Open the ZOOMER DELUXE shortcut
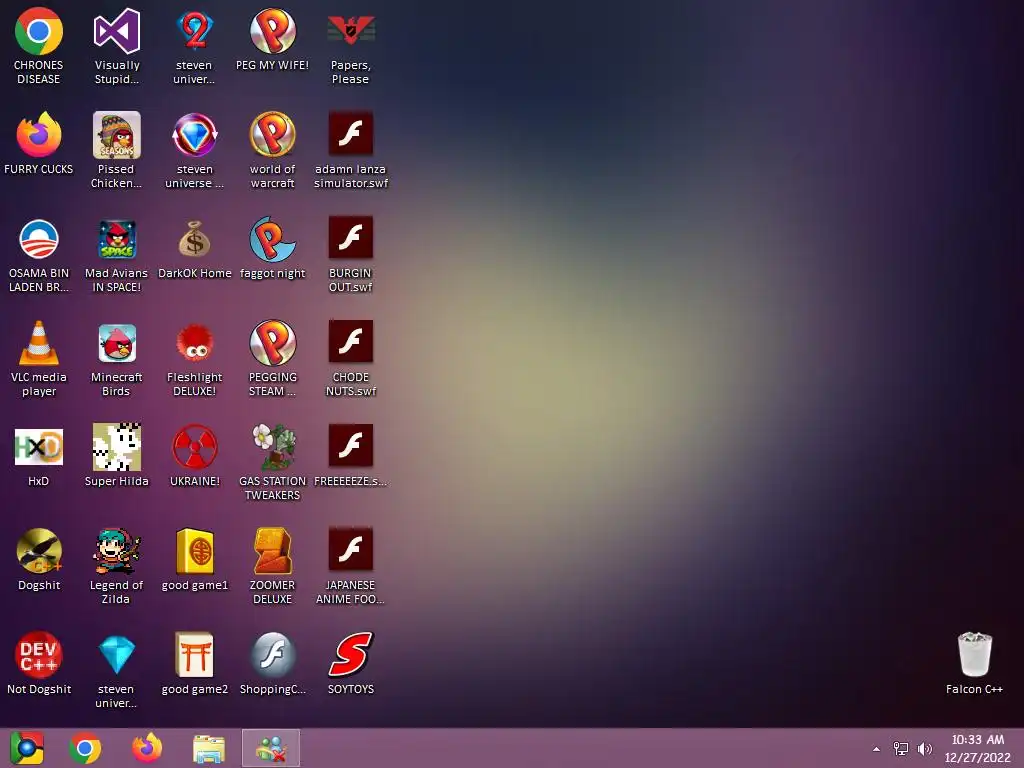The height and width of the screenshot is (768, 1024). coord(272,567)
